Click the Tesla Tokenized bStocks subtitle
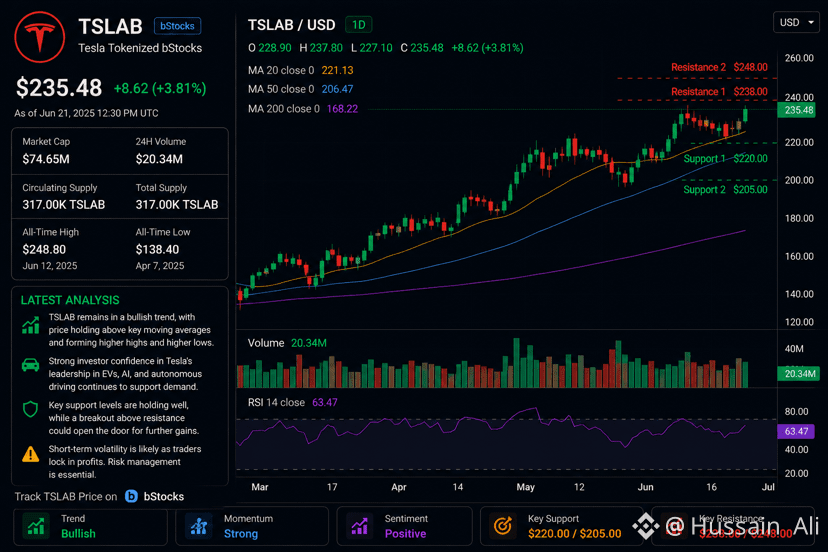 coord(140,48)
